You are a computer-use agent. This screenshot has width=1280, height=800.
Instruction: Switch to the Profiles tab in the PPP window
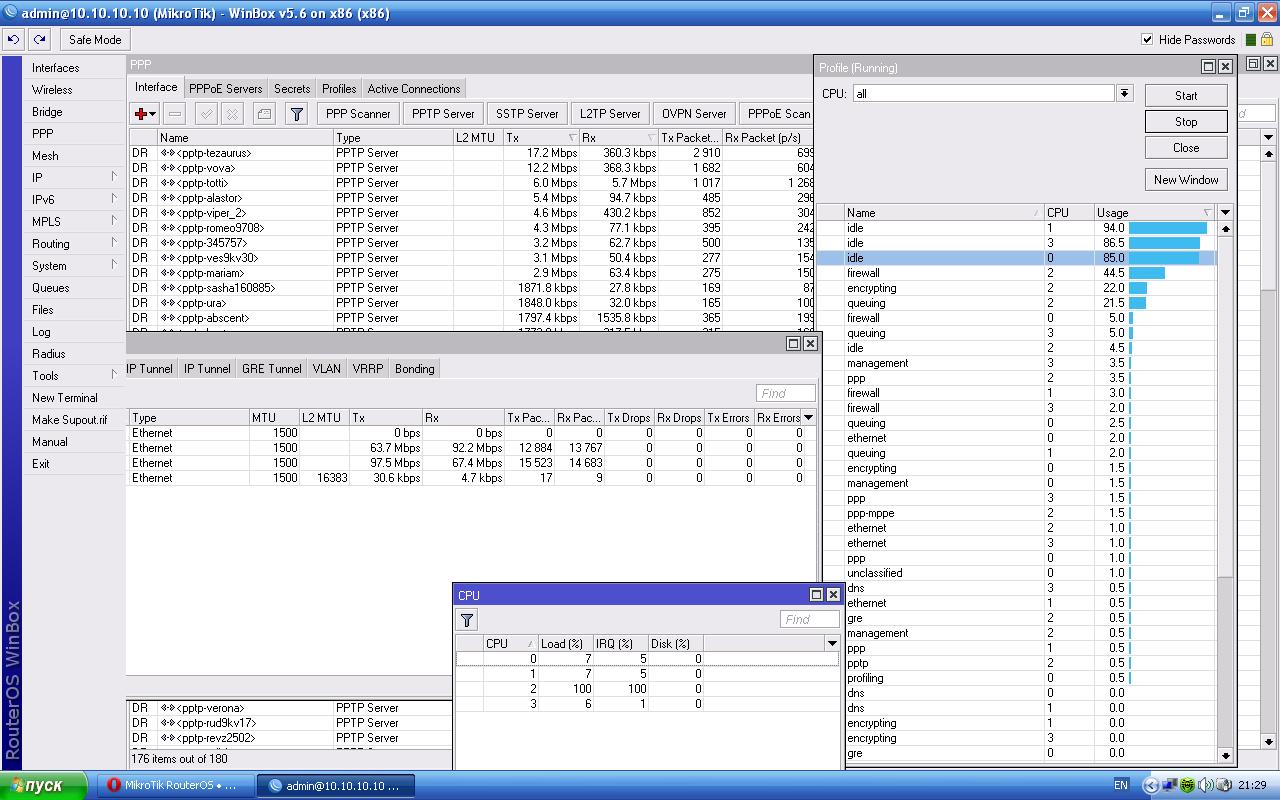[x=339, y=89]
